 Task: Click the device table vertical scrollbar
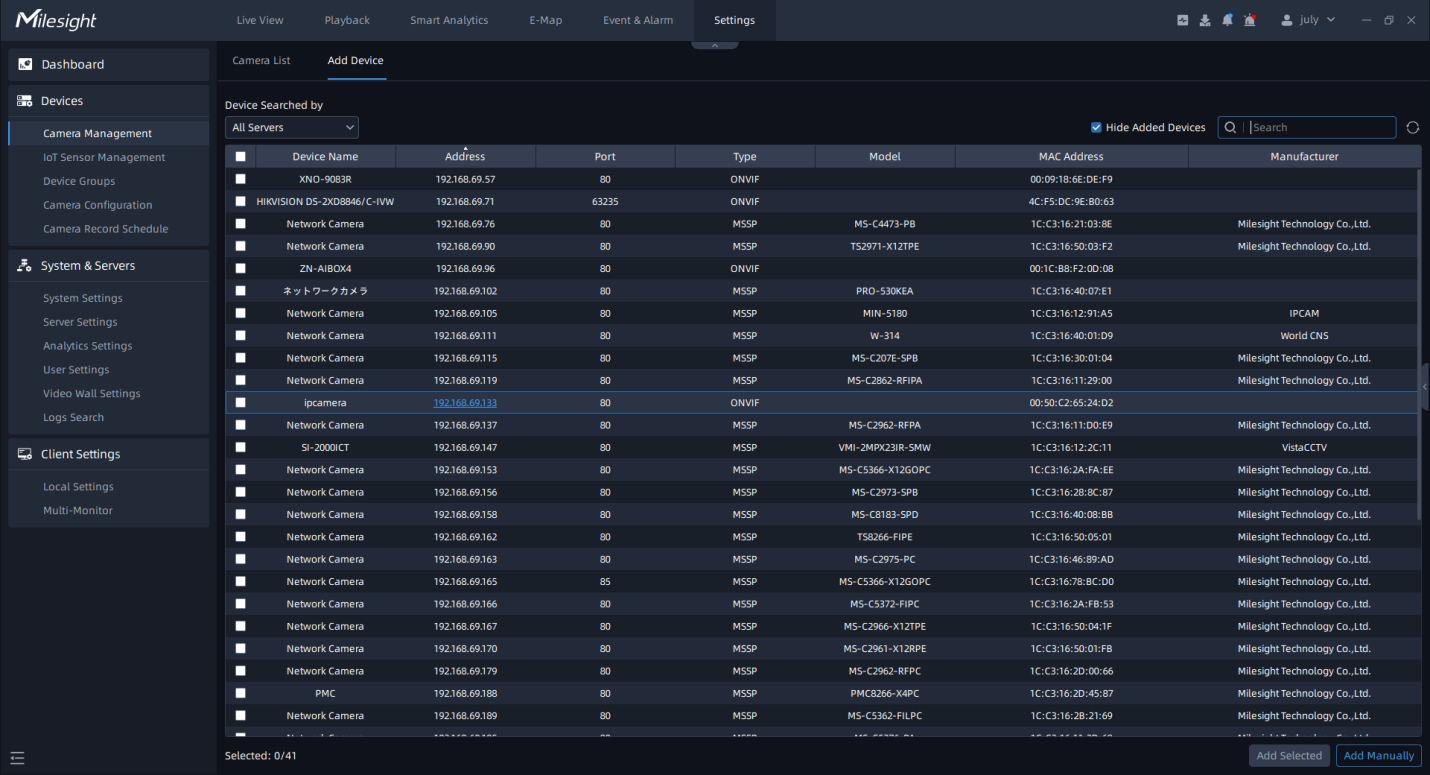tap(1418, 340)
